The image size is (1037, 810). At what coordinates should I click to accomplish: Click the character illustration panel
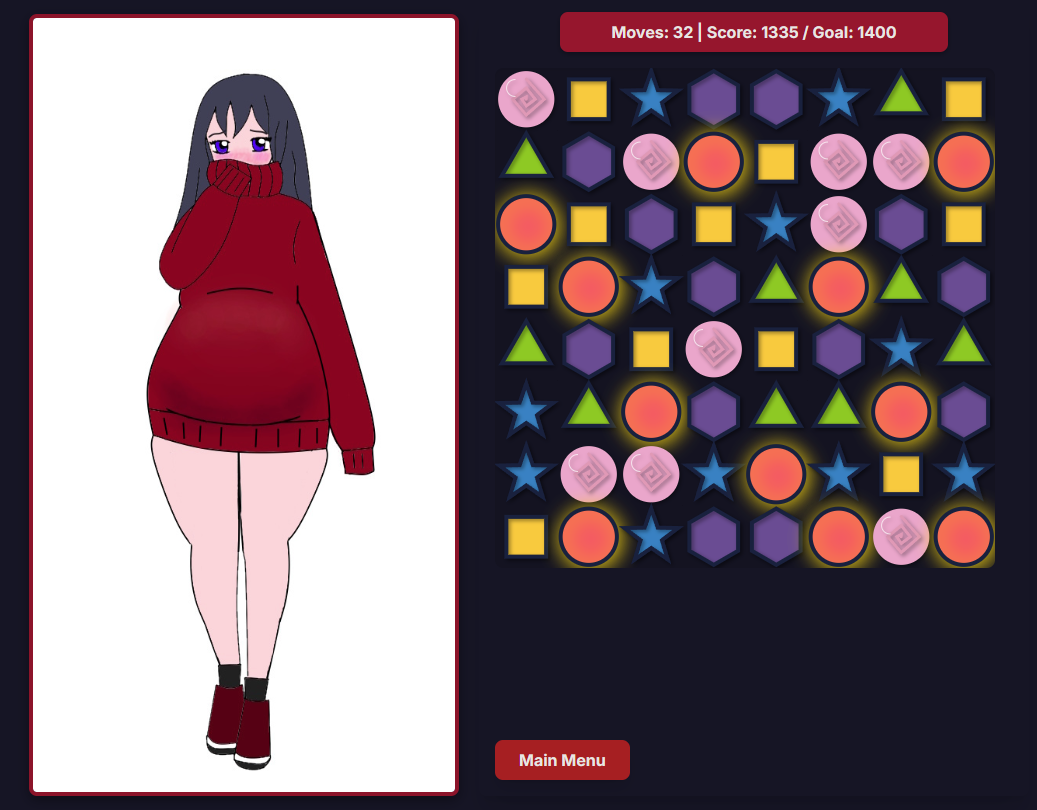coord(244,405)
